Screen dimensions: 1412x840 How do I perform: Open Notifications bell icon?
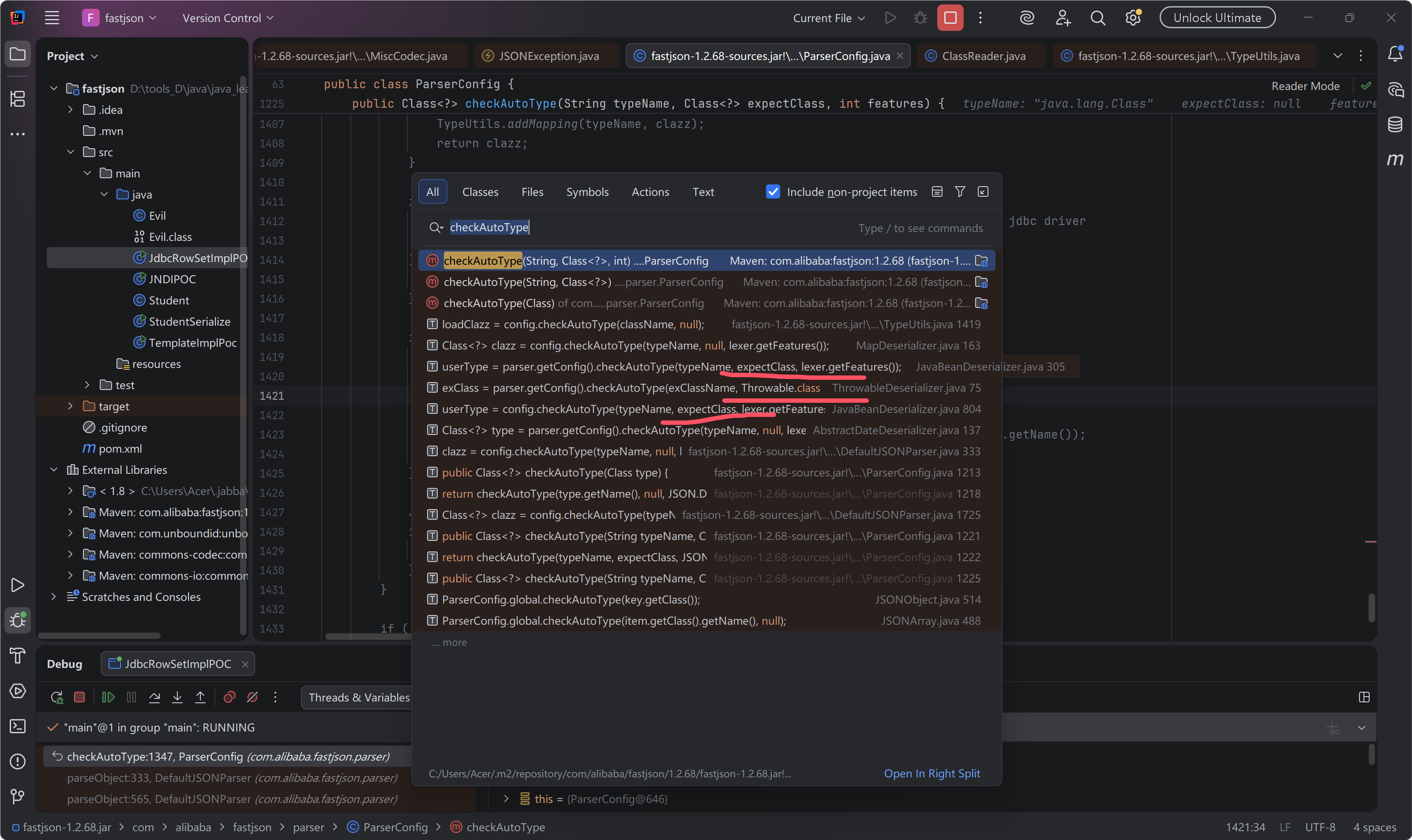(x=1395, y=54)
